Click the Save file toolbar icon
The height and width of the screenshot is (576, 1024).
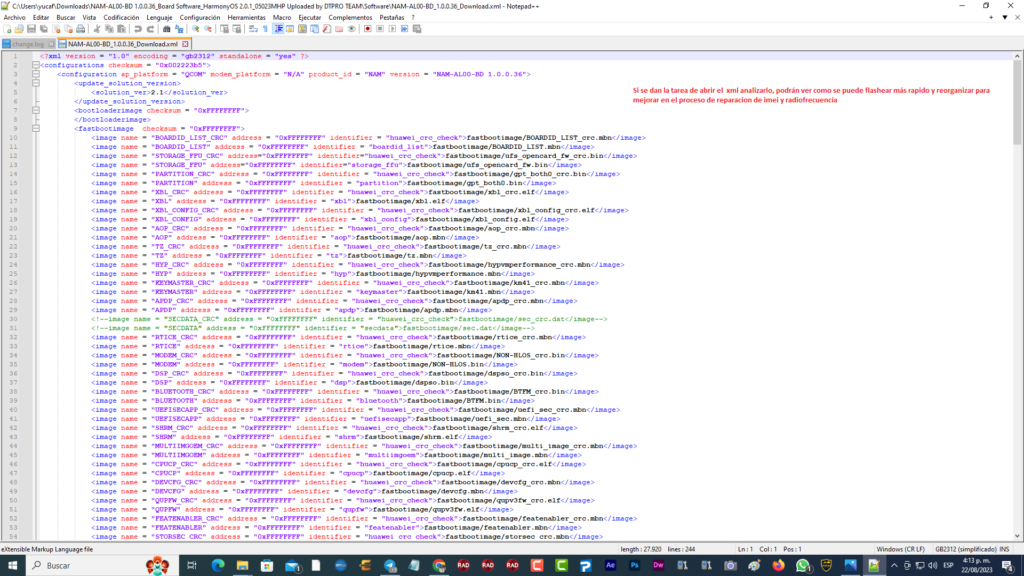click(31, 30)
